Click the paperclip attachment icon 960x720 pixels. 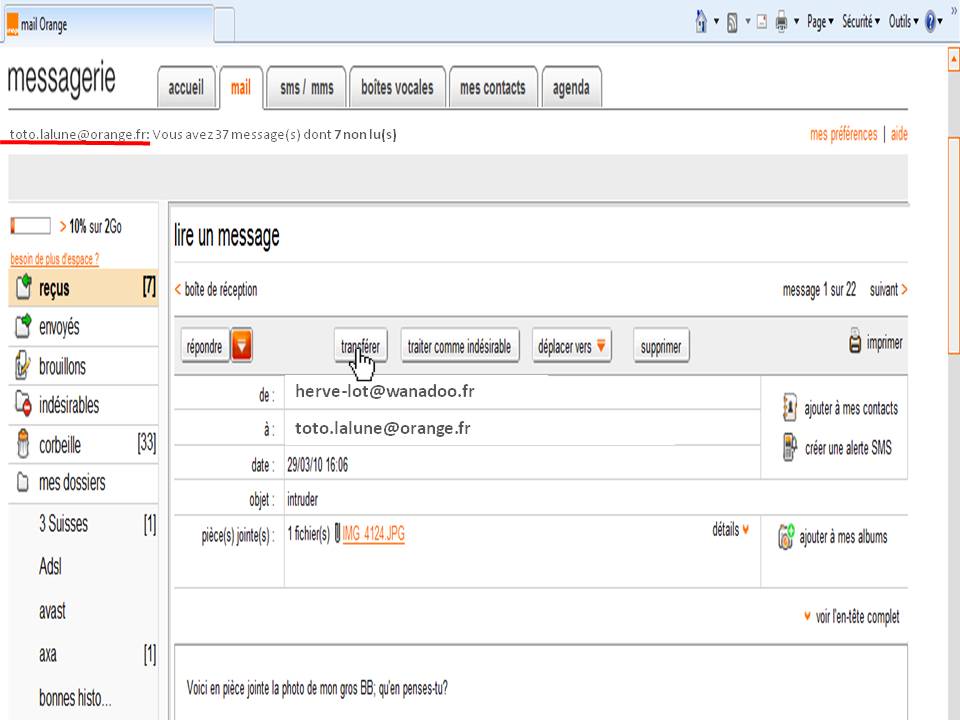pyautogui.click(x=337, y=533)
